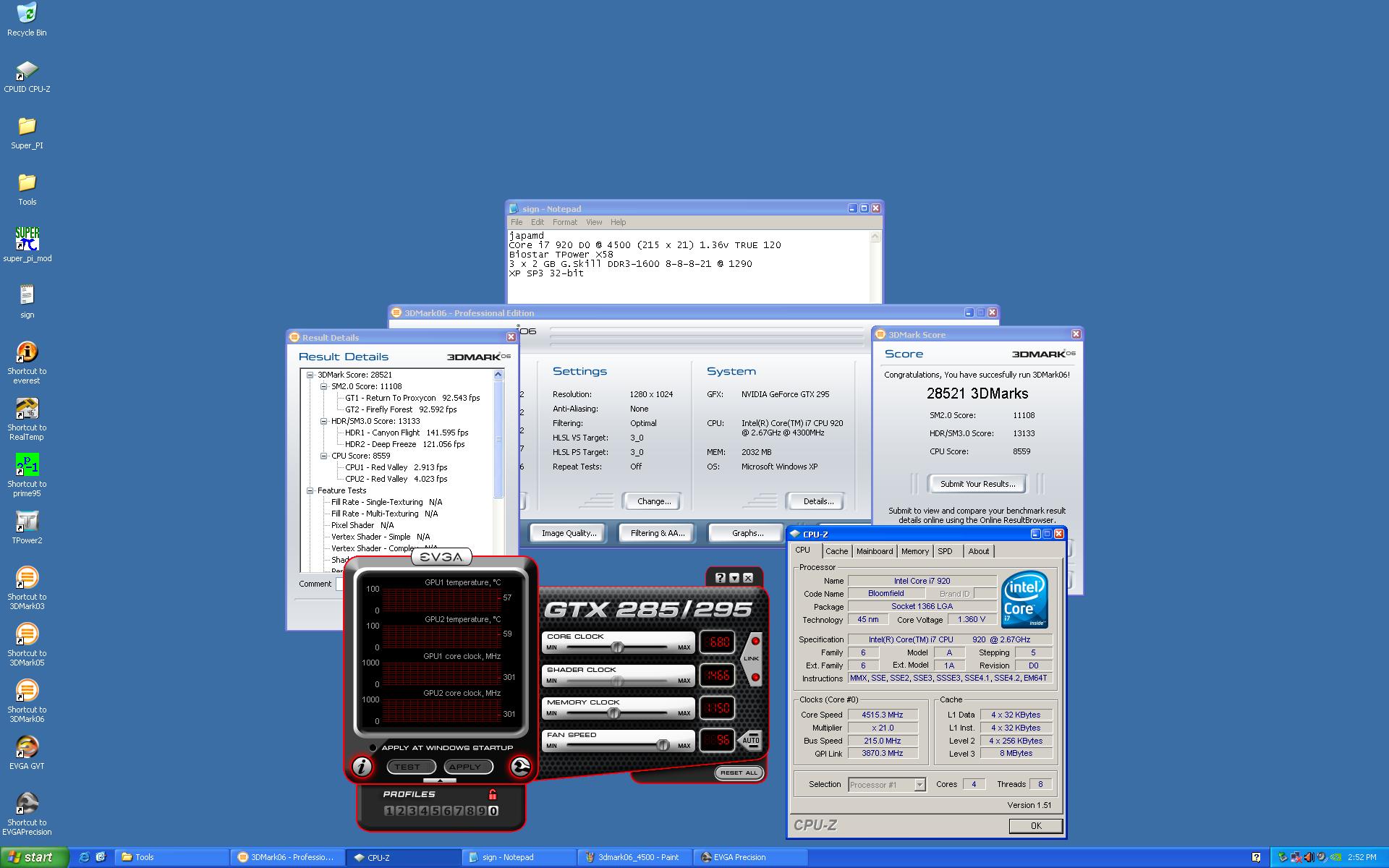Screen dimensions: 1389x868
Task: Switch to CPU-Z SPD tab
Action: click(x=945, y=551)
